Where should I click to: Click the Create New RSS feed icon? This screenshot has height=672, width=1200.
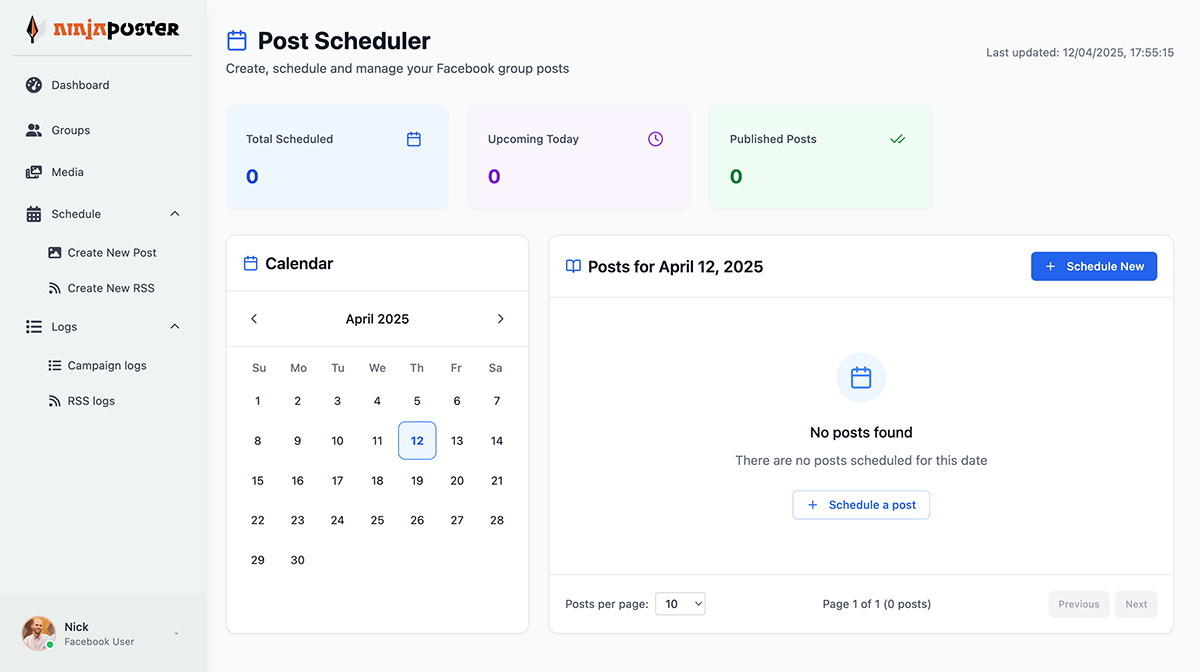[55, 288]
